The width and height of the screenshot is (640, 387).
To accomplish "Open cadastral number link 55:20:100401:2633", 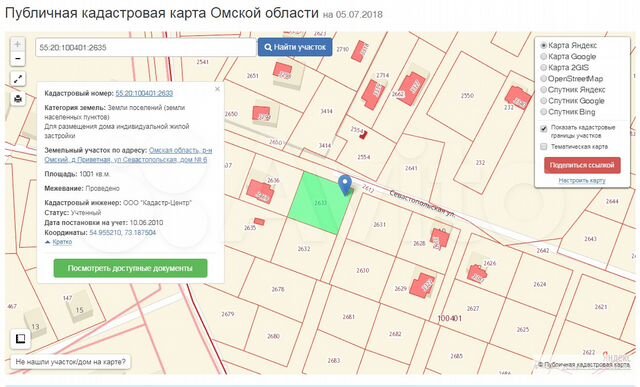I will 144,93.
